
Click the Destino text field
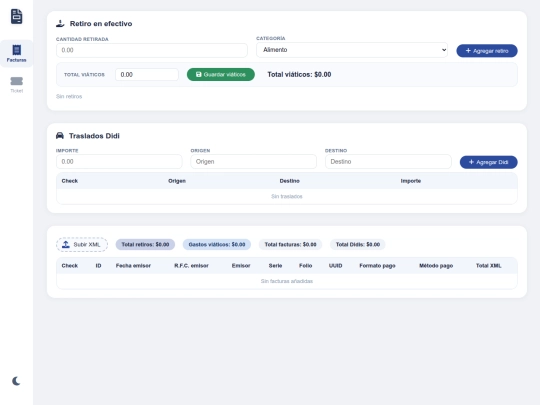pyautogui.click(x=388, y=162)
